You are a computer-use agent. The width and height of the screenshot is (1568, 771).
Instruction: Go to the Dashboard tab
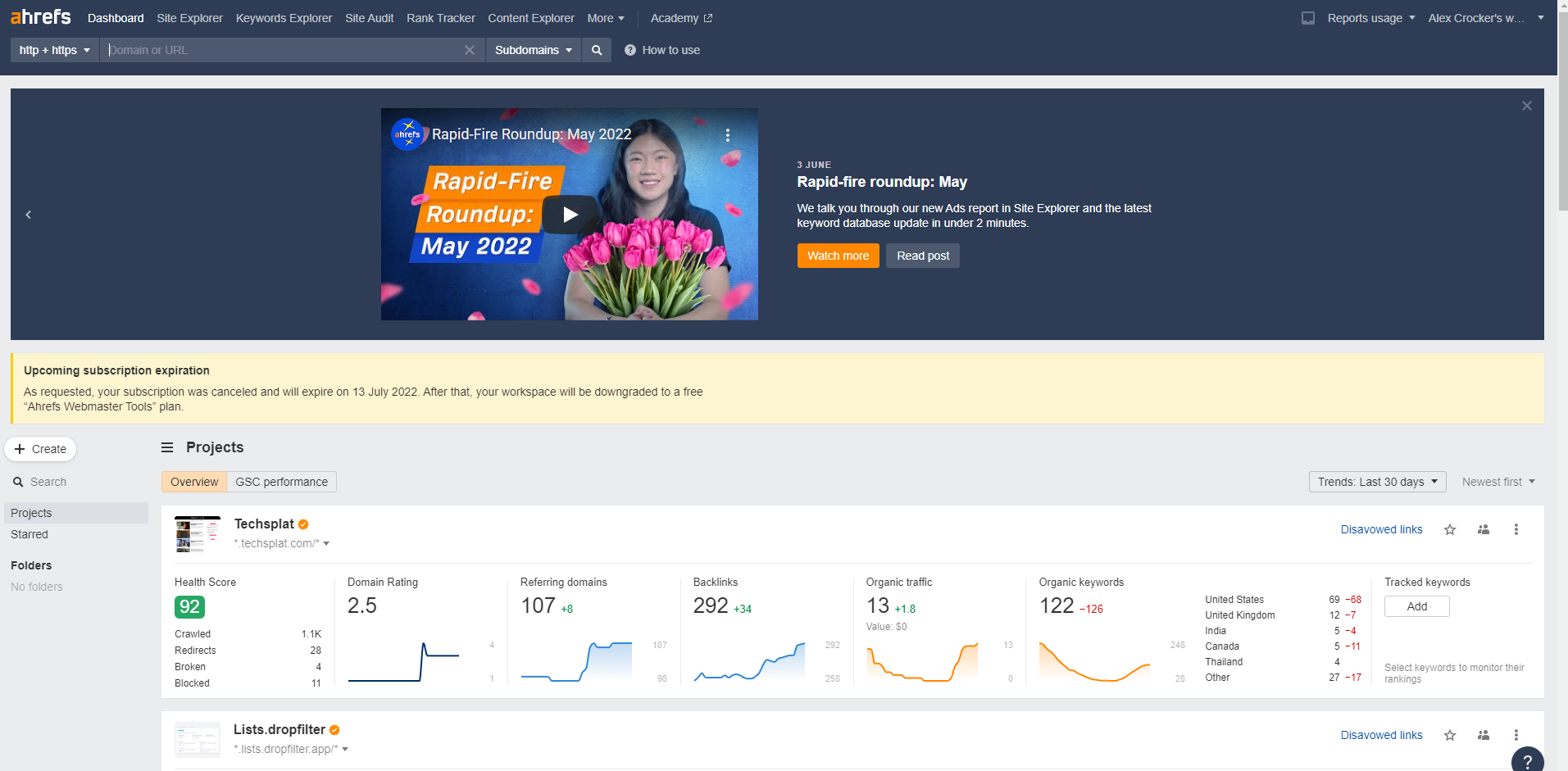(x=116, y=18)
